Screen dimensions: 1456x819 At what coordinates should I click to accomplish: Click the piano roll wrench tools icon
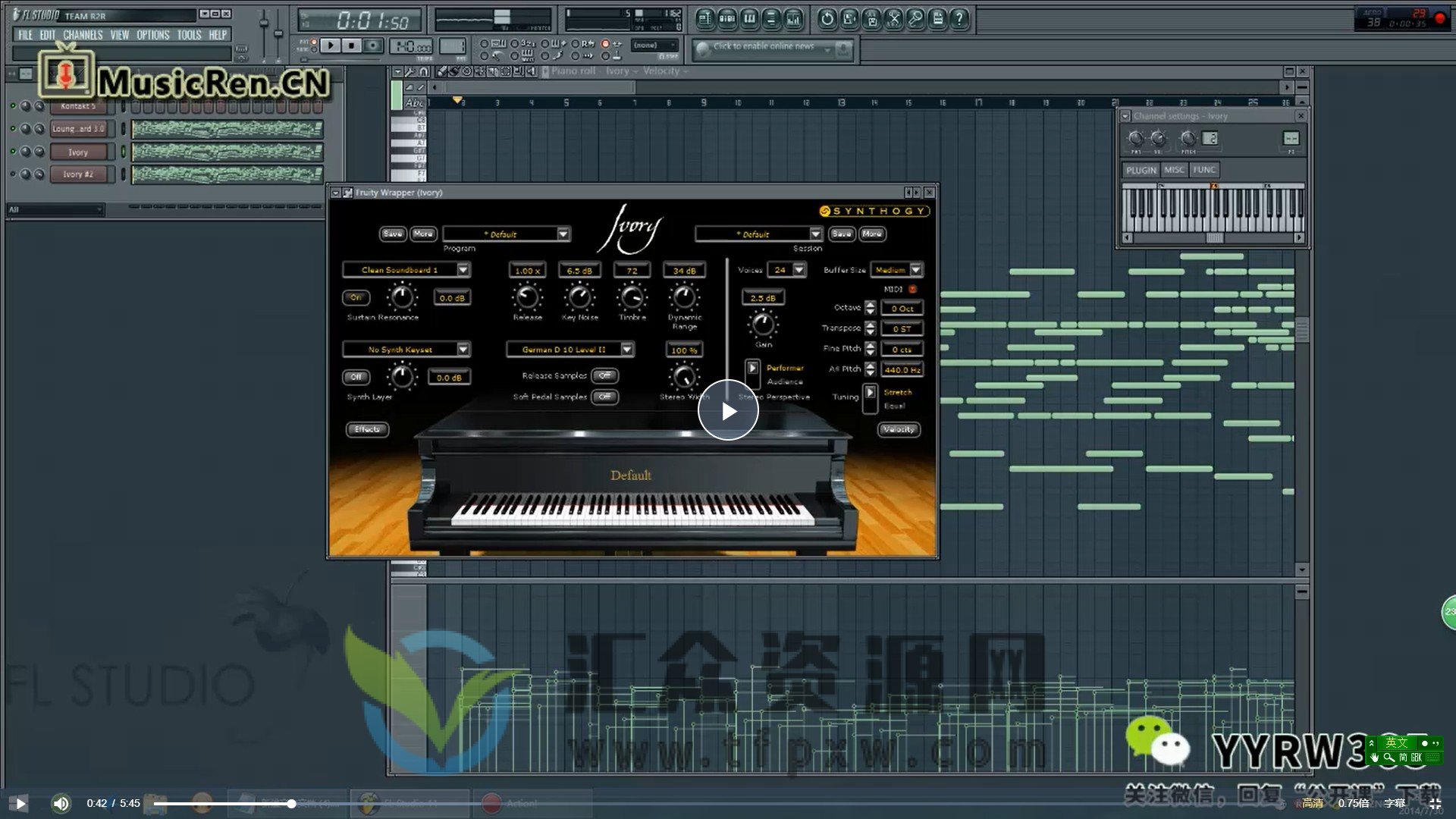410,71
